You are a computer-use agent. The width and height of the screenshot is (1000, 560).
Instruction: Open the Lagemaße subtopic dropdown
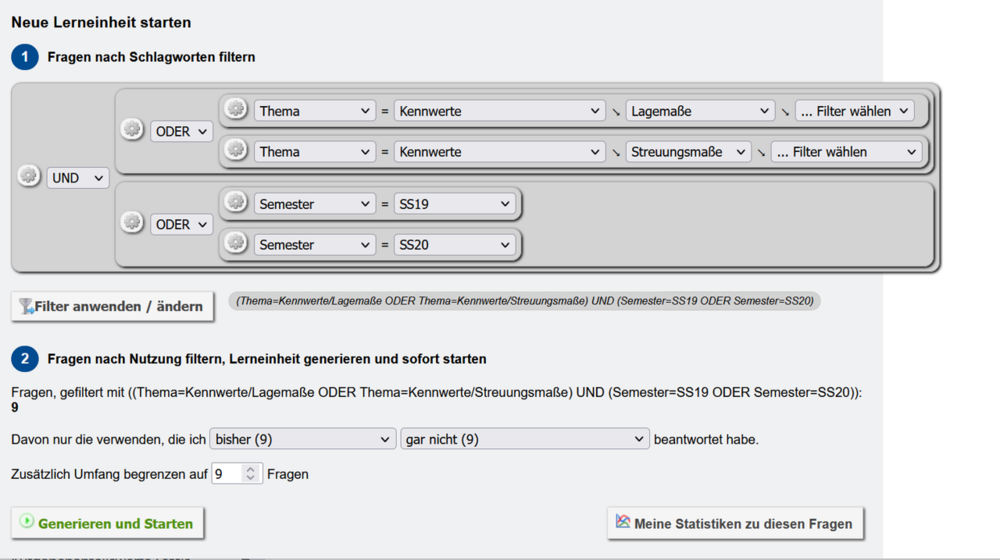(x=700, y=111)
